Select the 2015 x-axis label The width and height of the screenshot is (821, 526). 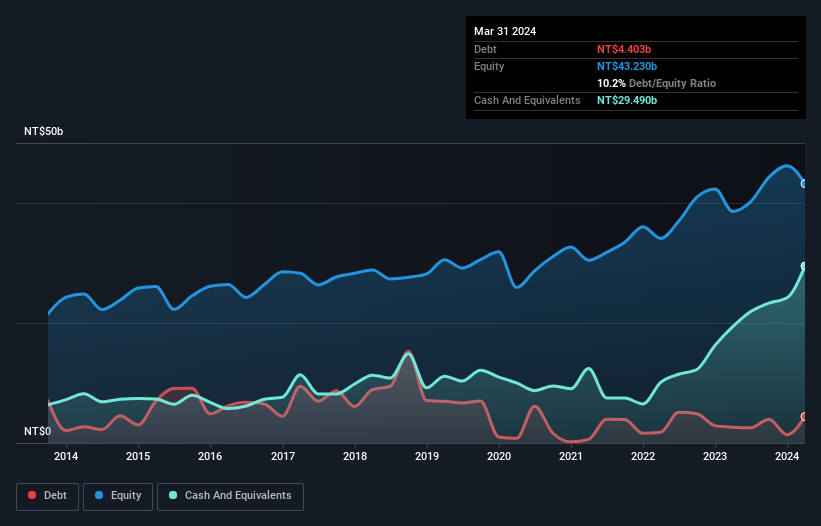tap(138, 456)
